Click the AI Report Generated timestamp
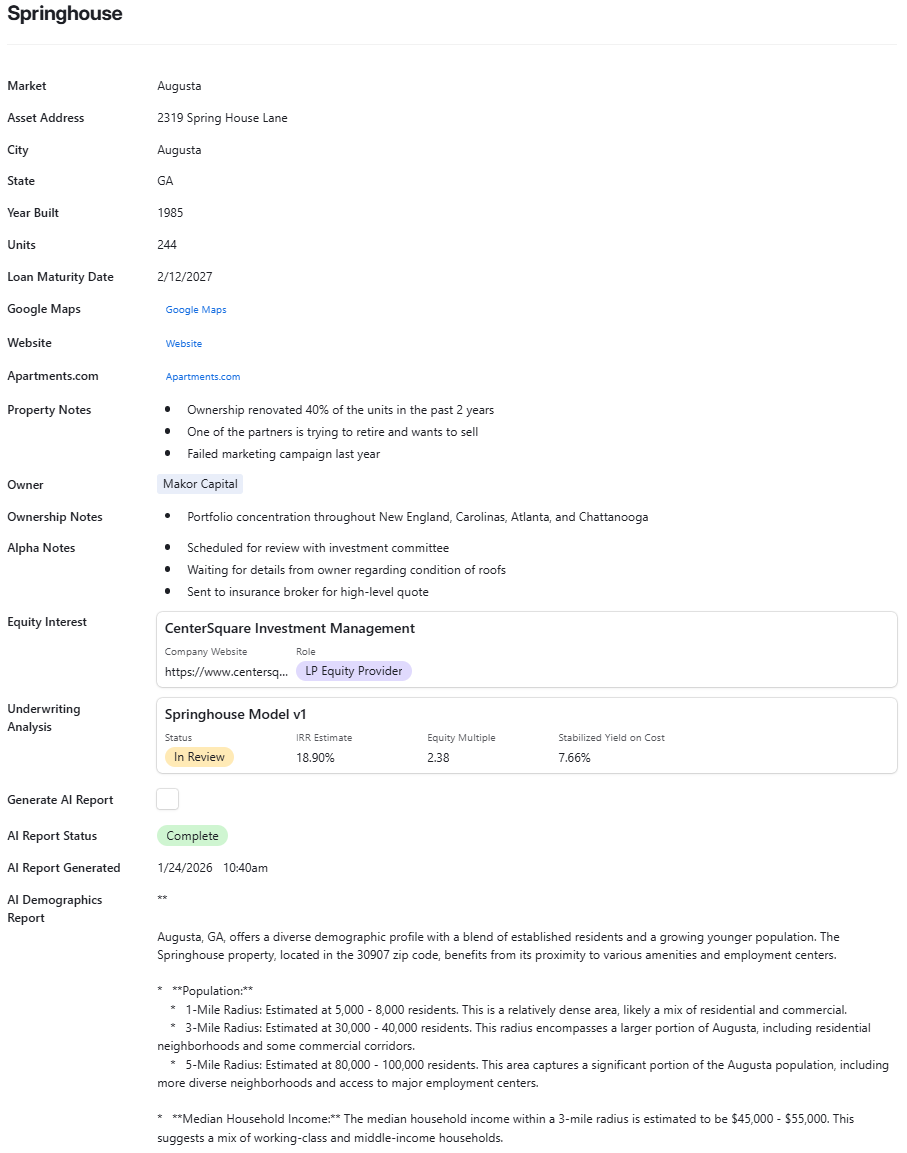 coord(212,868)
